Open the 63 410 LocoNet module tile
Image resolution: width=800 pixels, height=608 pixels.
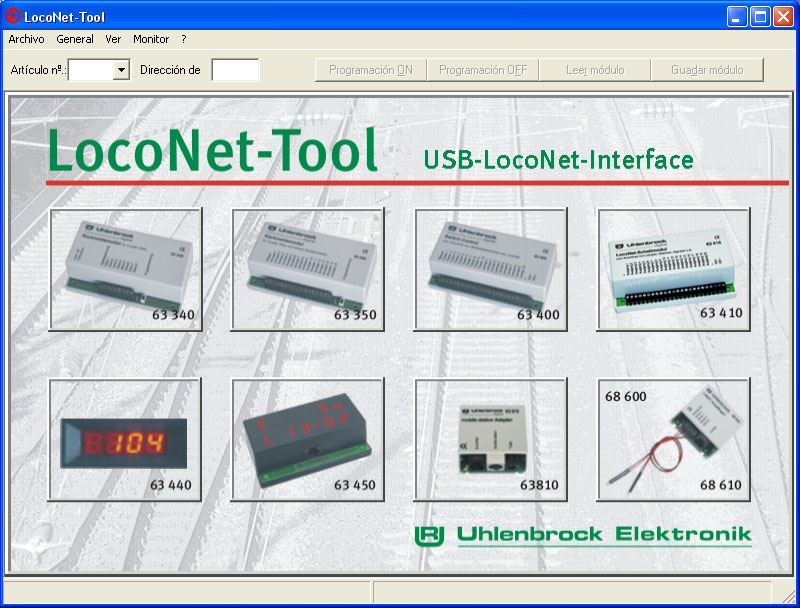[673, 269]
